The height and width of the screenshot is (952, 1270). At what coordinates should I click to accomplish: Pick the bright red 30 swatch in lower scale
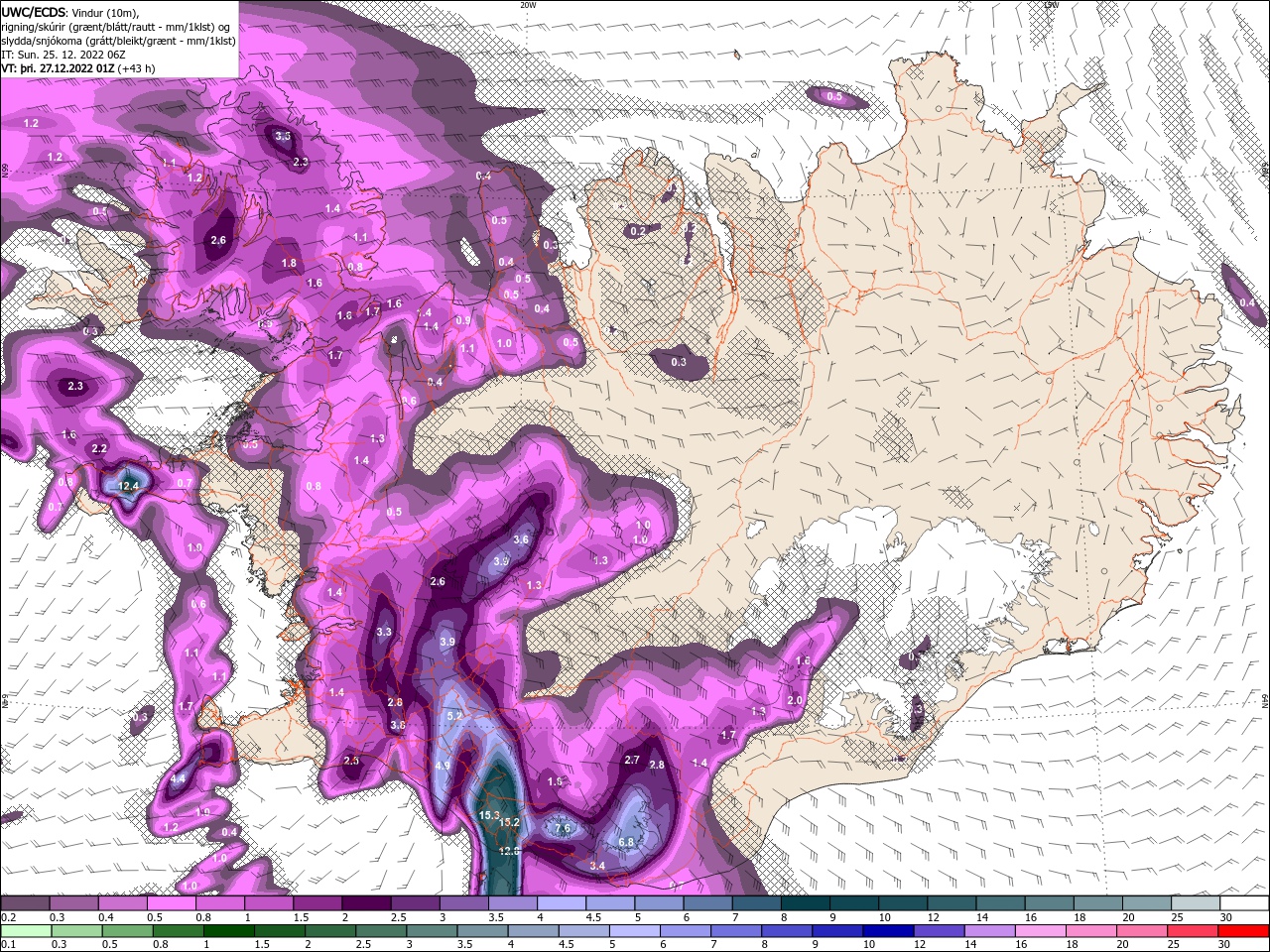[1244, 931]
